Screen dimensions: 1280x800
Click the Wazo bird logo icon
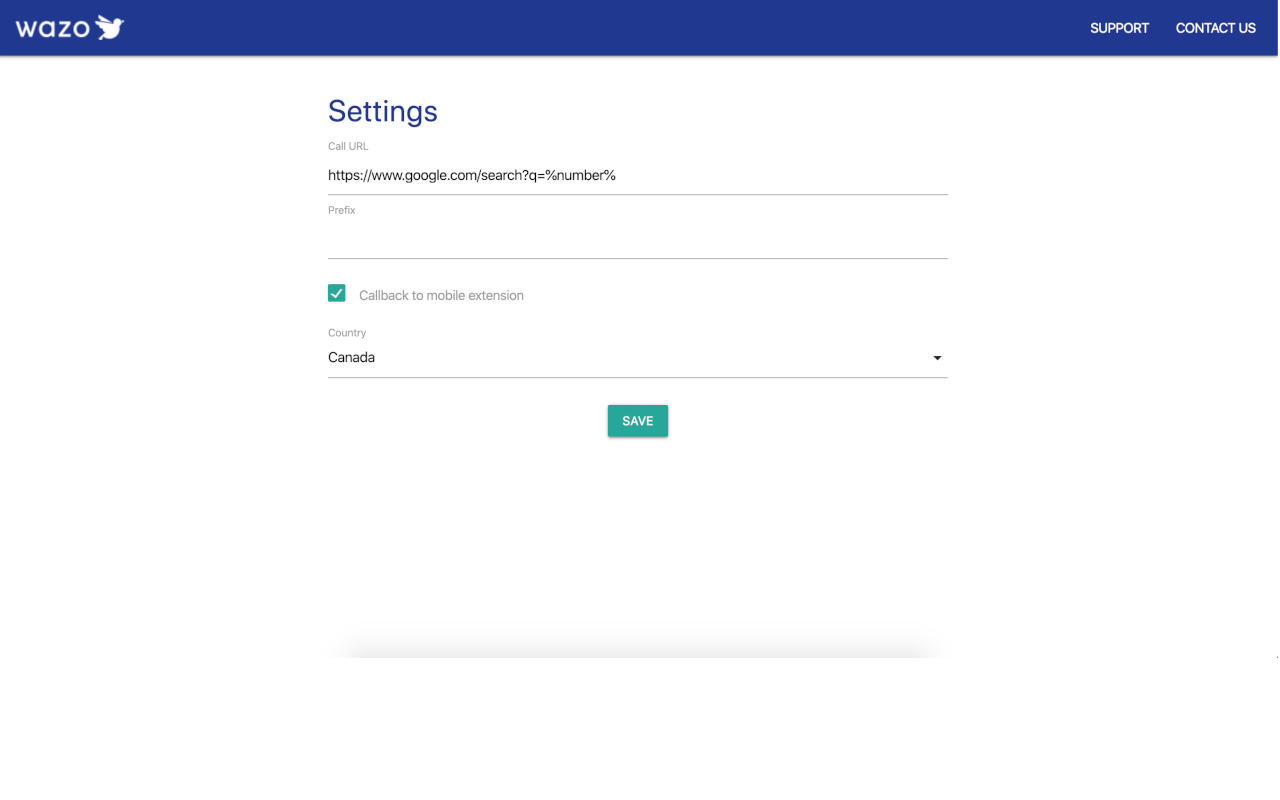pos(109,27)
